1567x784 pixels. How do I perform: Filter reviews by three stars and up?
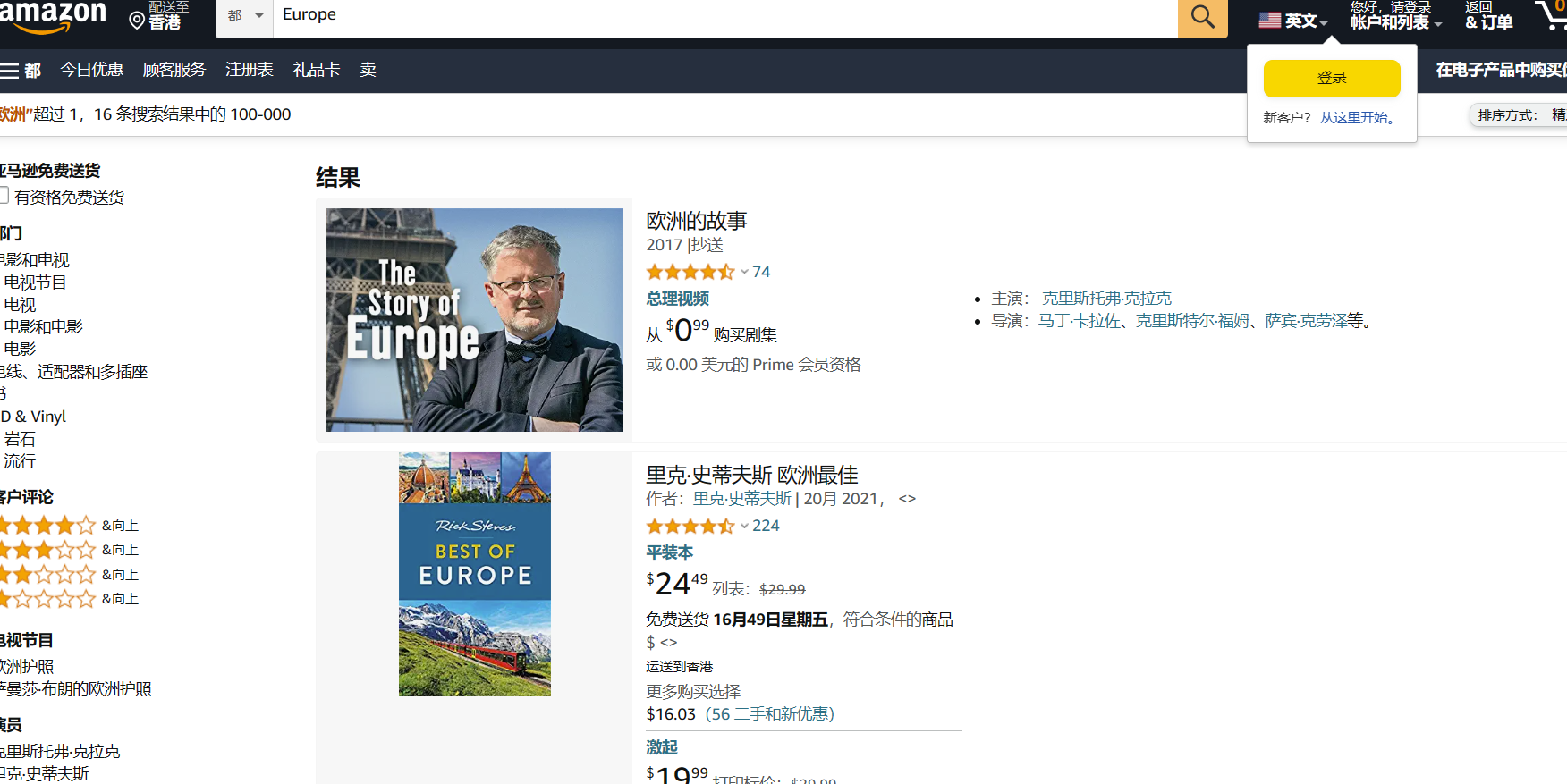point(69,550)
